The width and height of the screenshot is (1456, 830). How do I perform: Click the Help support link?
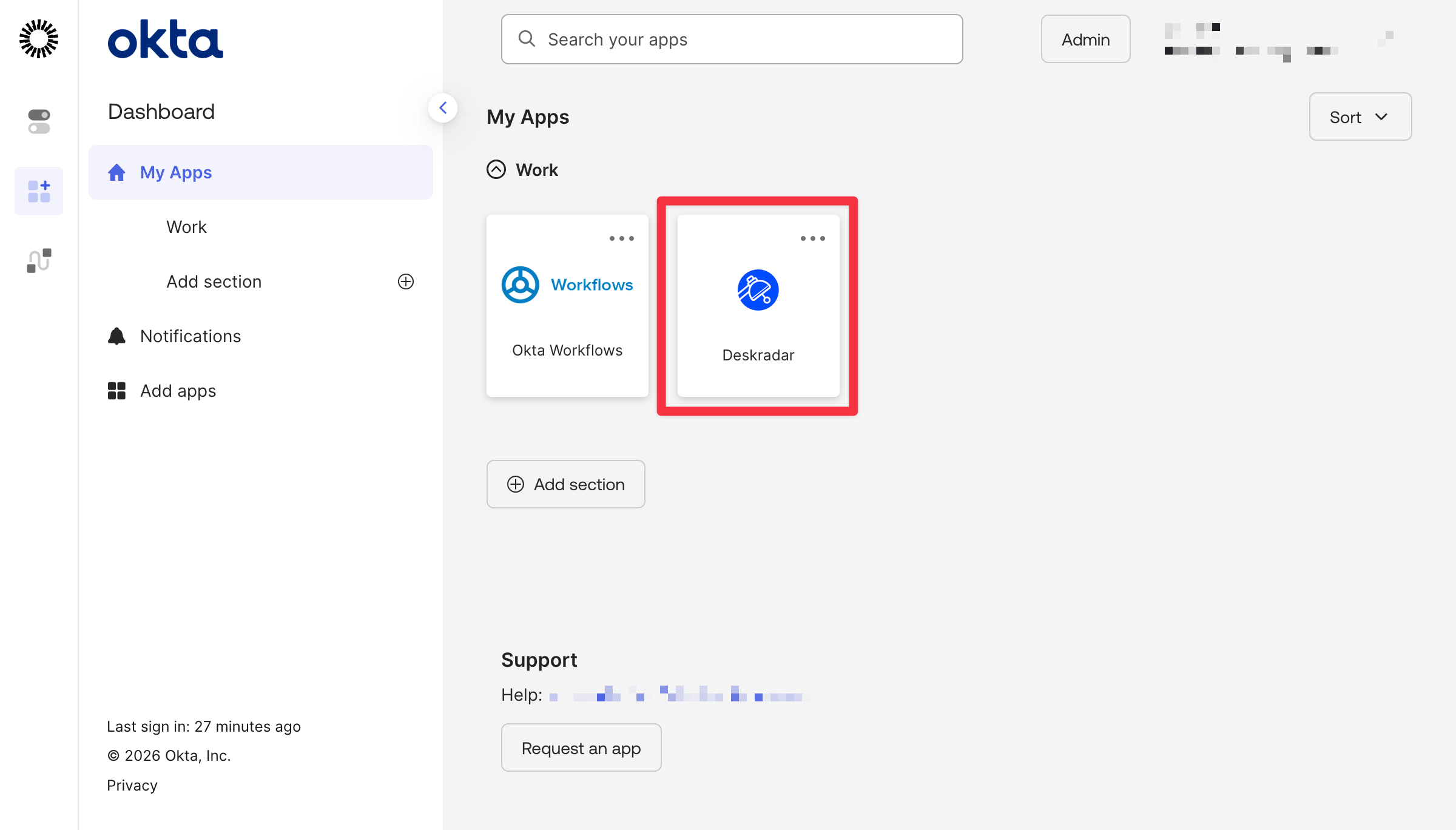[678, 694]
